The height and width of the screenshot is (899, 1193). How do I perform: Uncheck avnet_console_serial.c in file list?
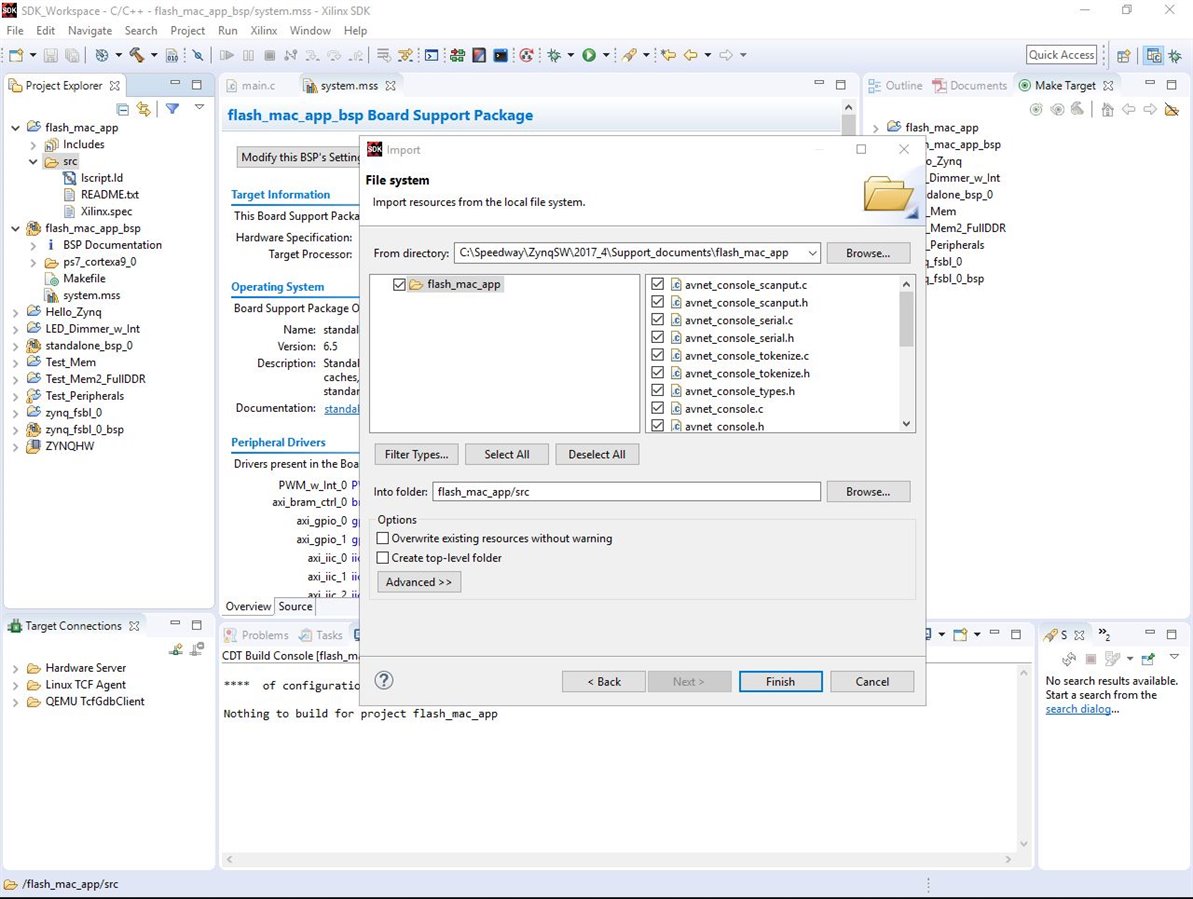[658, 320]
